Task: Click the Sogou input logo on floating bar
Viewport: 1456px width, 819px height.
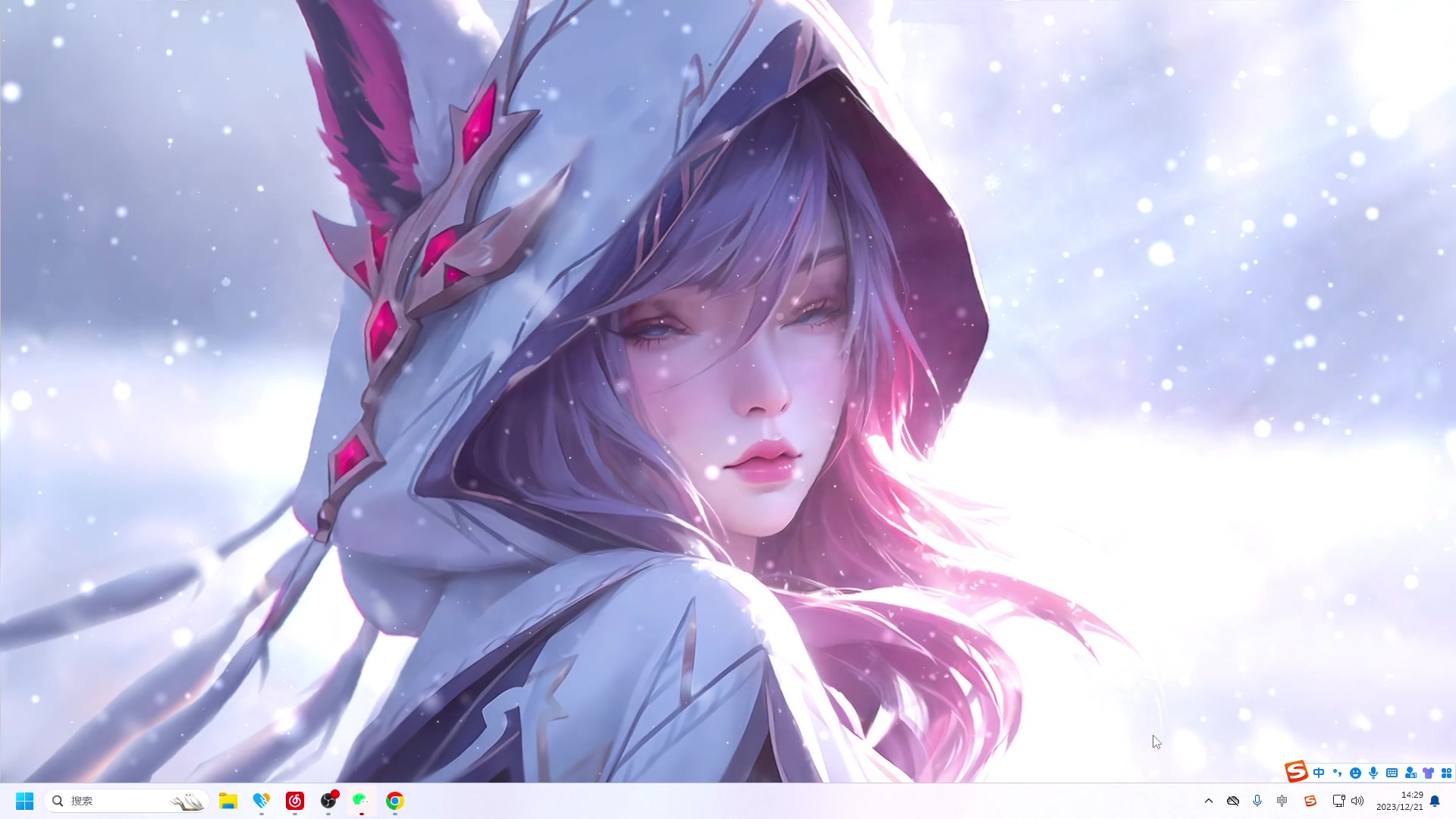Action: [x=1297, y=772]
